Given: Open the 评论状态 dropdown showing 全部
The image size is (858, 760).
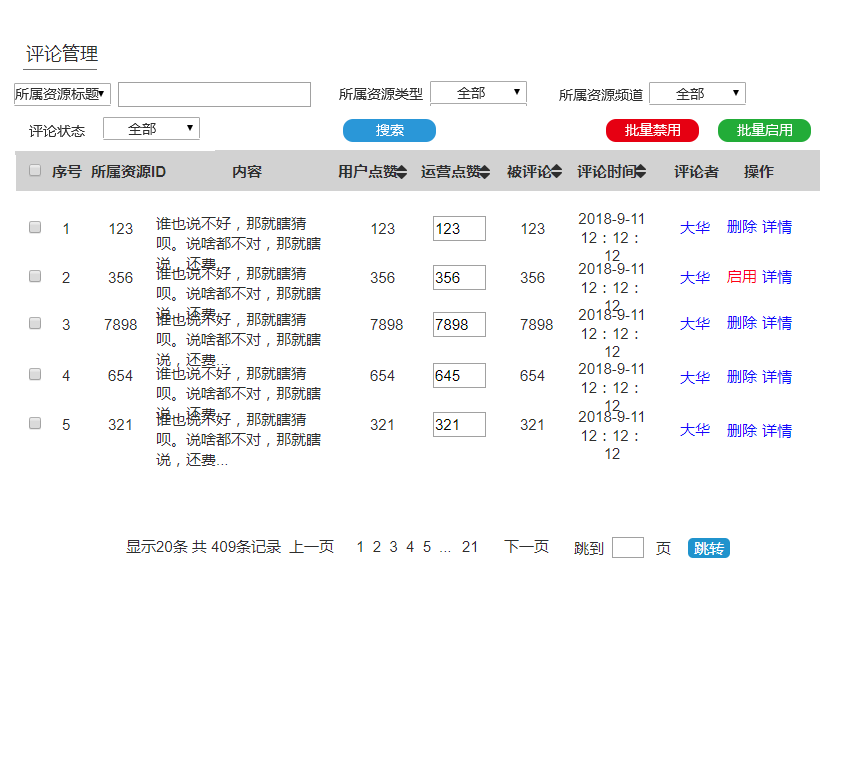Looking at the screenshot, I should point(151,128).
